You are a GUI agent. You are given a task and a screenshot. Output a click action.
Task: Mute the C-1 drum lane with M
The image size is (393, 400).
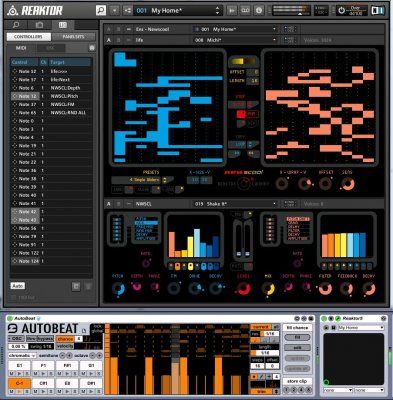[12, 391]
